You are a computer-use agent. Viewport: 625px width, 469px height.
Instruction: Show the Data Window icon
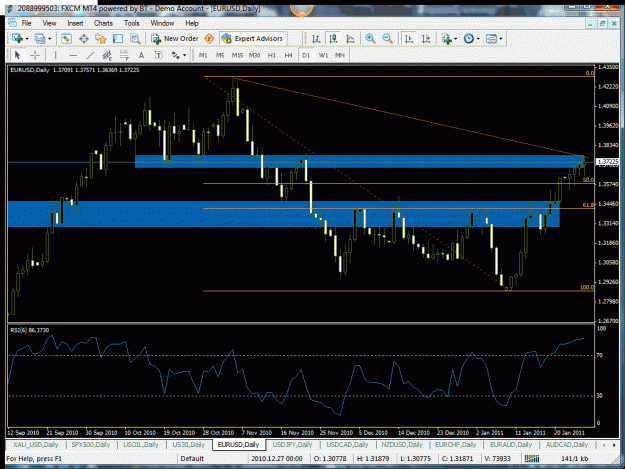pyautogui.click(x=84, y=39)
